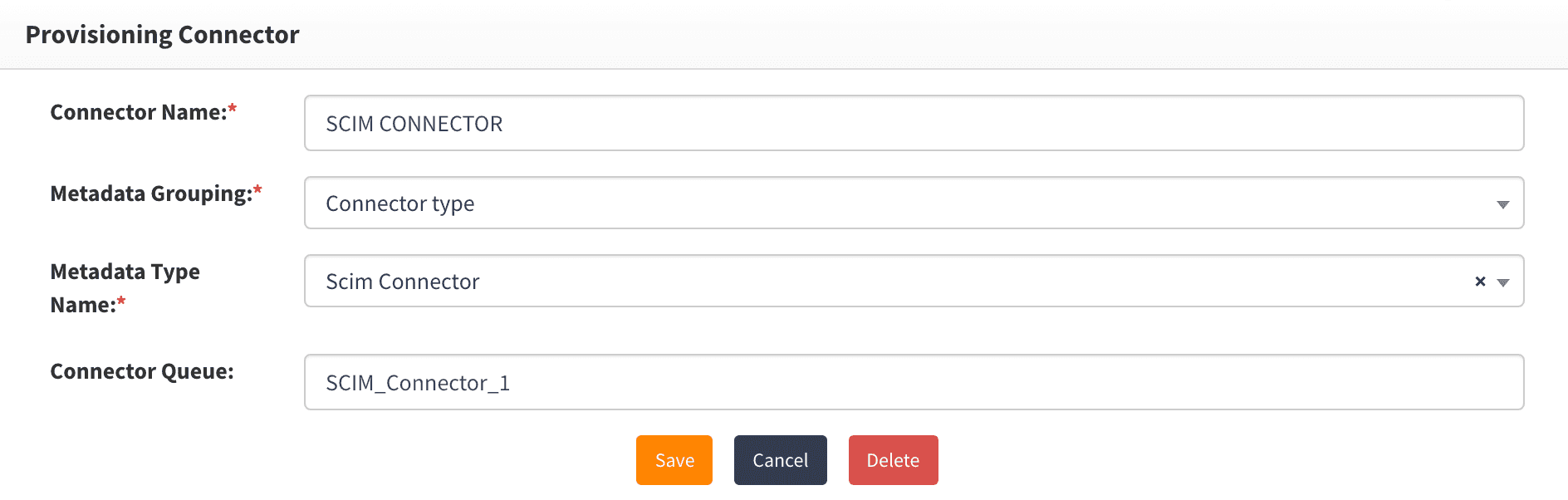Place cursor right after the SCIM CONNECTOR text
This screenshot has width=1568, height=500.
(504, 124)
